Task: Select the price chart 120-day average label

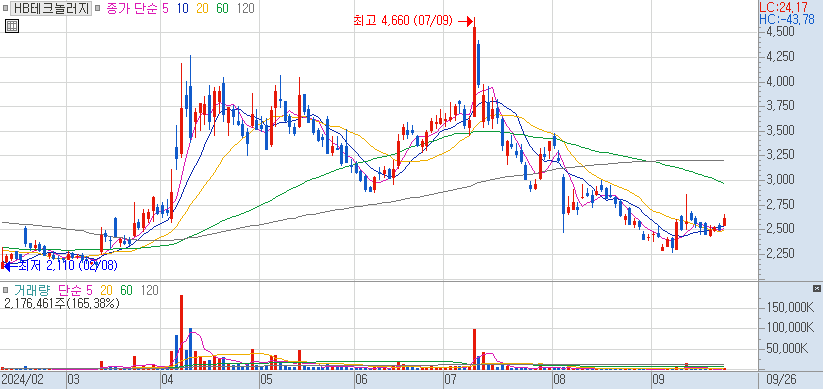Action: point(246,8)
